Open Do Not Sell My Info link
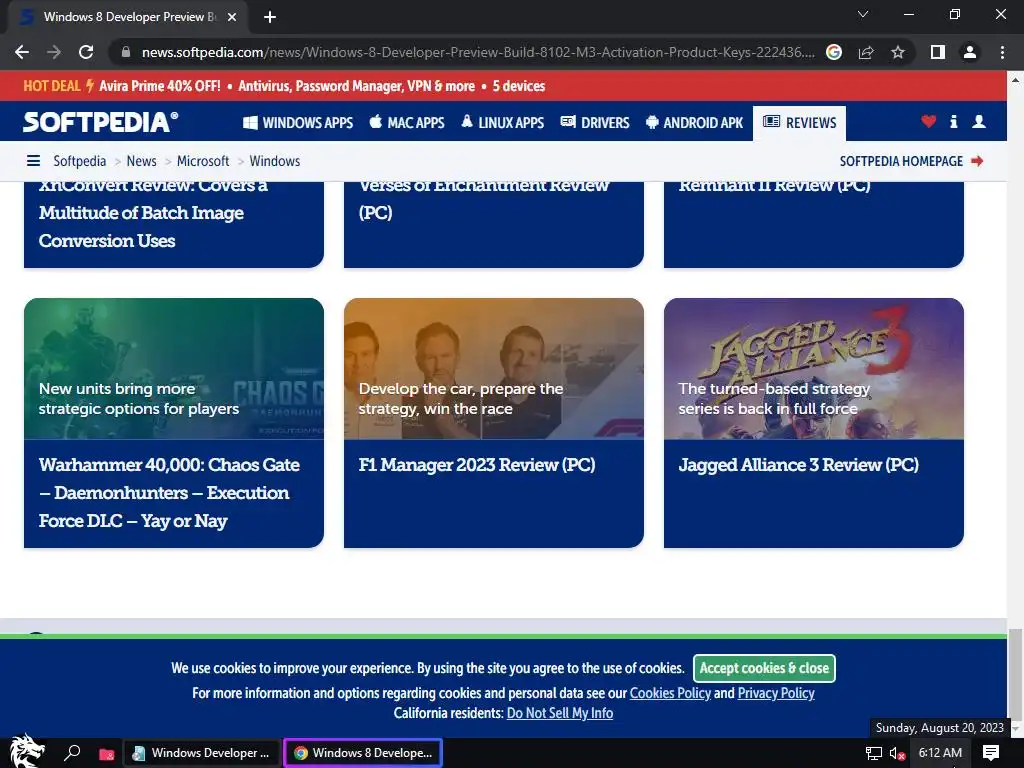Screen dimensions: 1024x768 (x=560, y=713)
